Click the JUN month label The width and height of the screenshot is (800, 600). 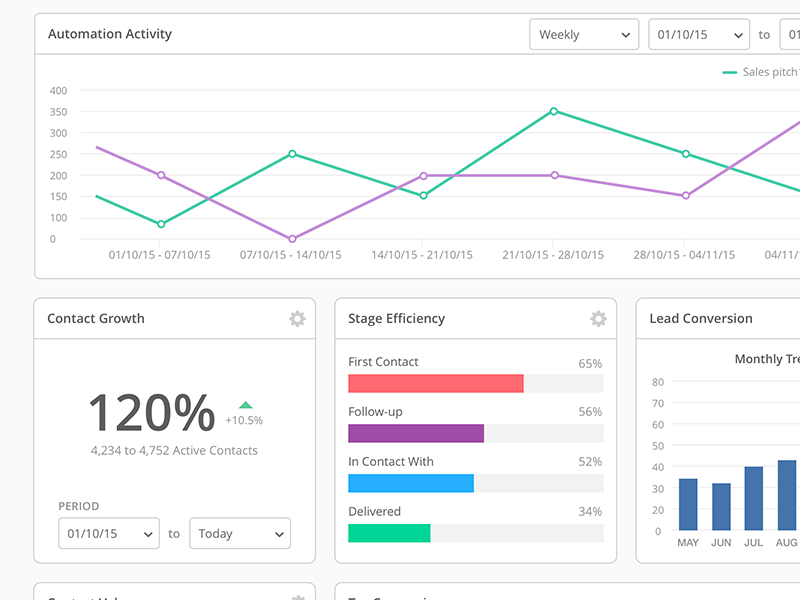point(721,543)
